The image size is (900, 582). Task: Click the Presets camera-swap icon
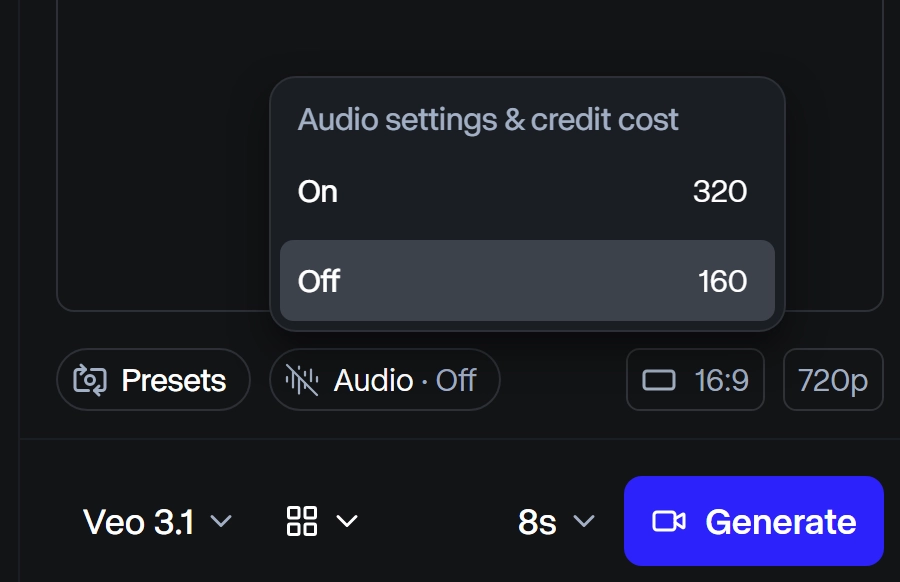point(90,380)
